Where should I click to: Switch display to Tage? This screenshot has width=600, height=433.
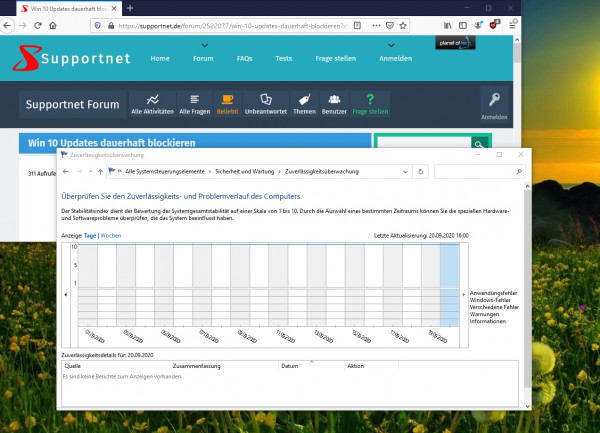pos(90,236)
